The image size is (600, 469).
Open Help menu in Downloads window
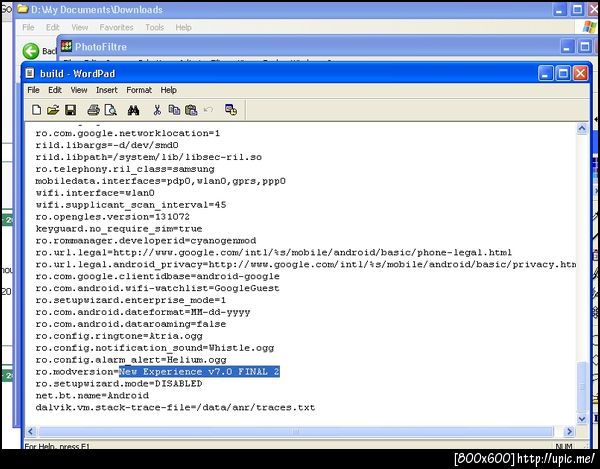[x=183, y=27]
